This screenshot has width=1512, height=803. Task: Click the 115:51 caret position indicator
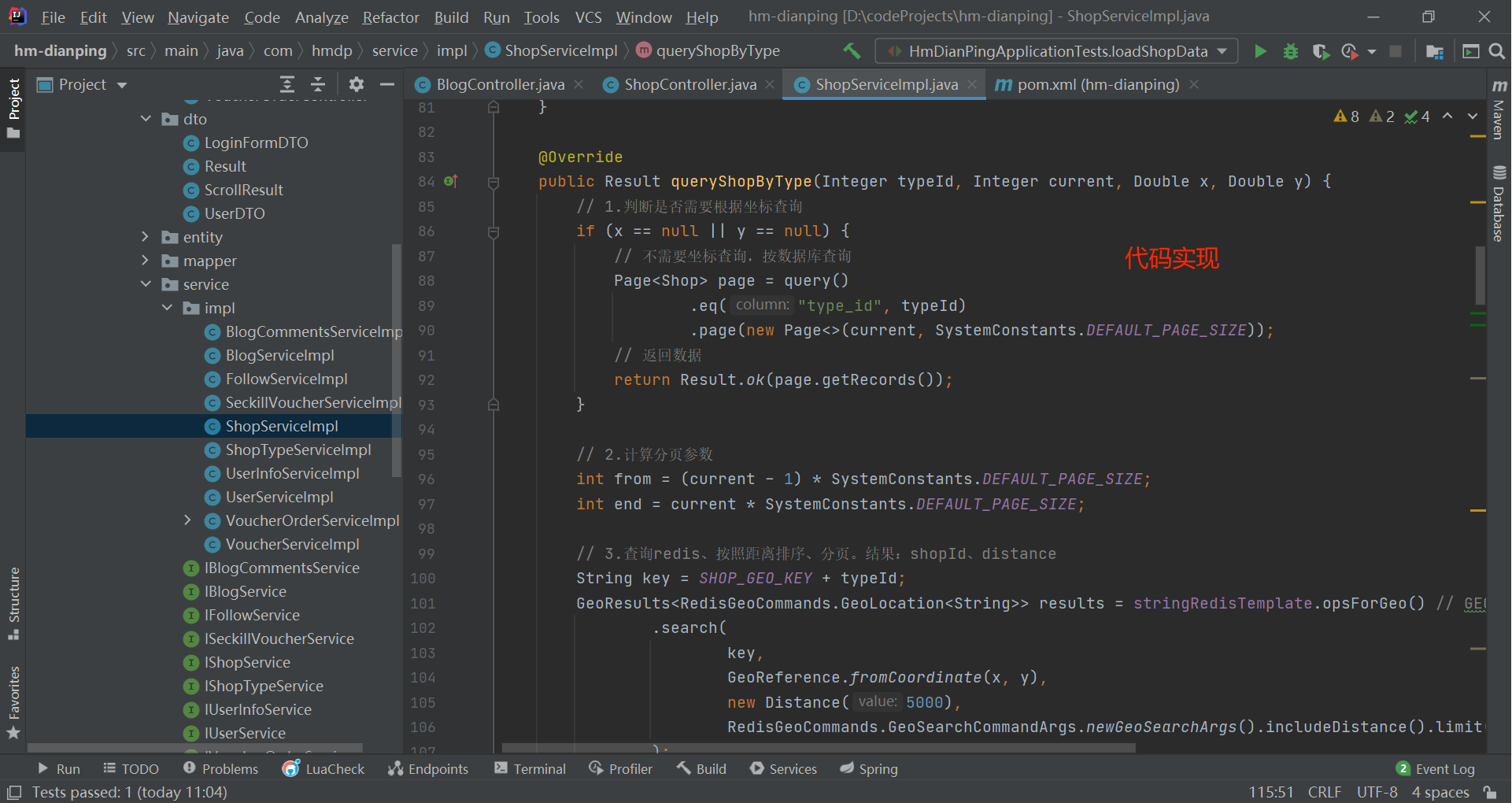pos(1270,792)
